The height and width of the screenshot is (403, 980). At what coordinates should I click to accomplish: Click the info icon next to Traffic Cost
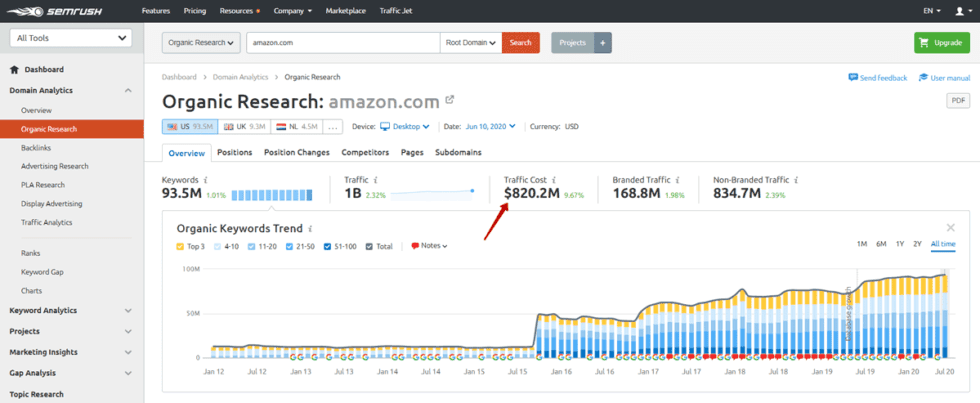tap(553, 180)
